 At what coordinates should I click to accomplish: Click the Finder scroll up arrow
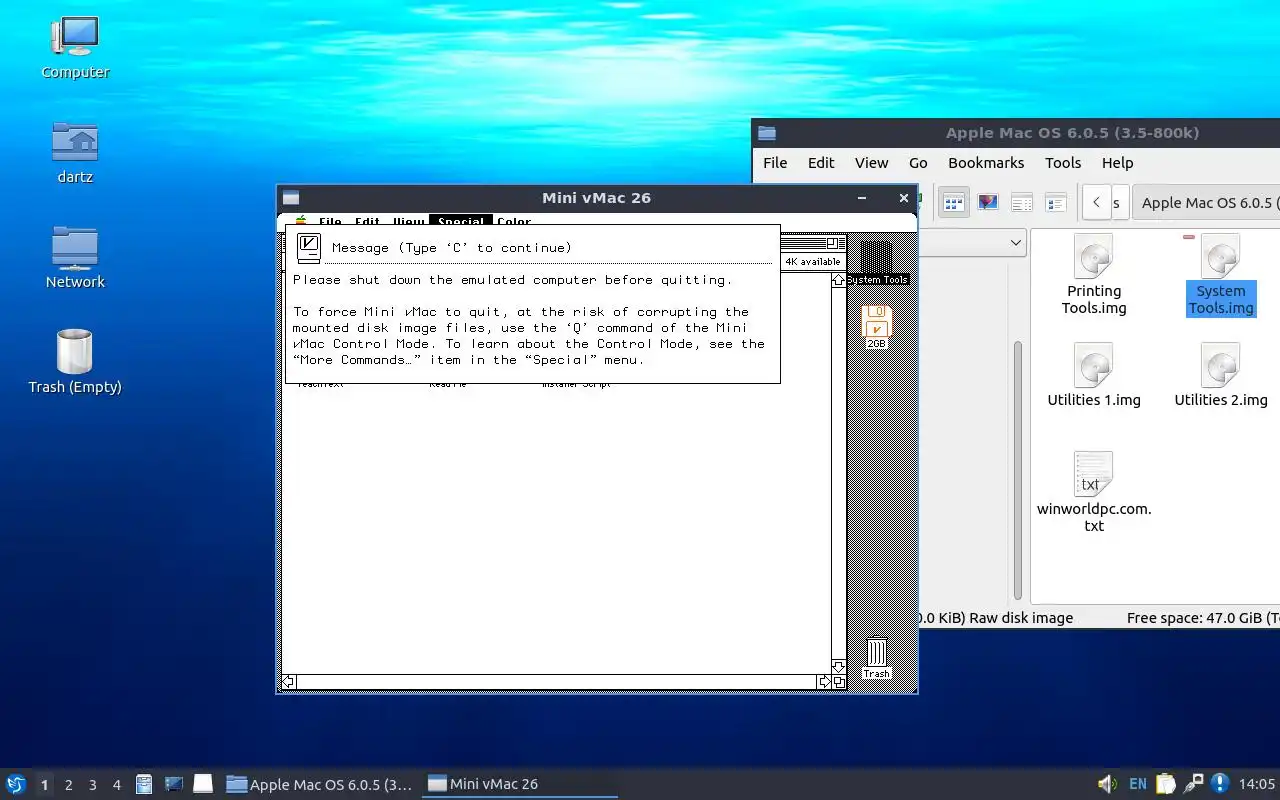point(838,280)
